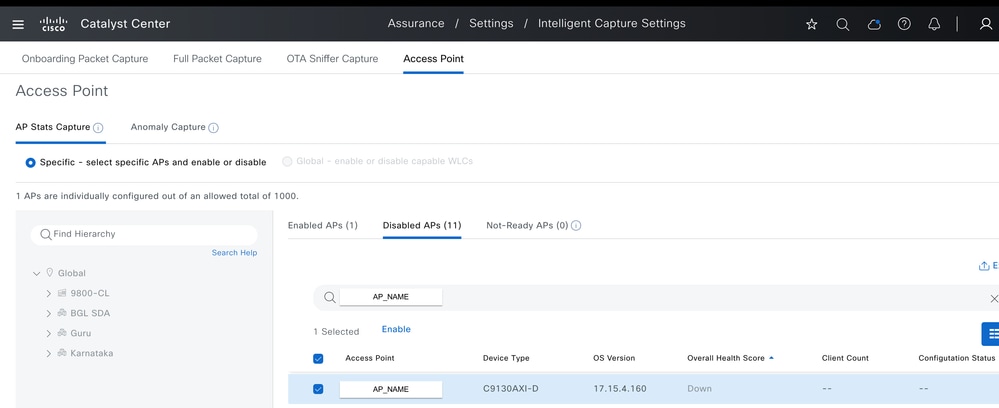Go to Settings breadcrumb
This screenshot has height=408, width=999.
point(491,24)
